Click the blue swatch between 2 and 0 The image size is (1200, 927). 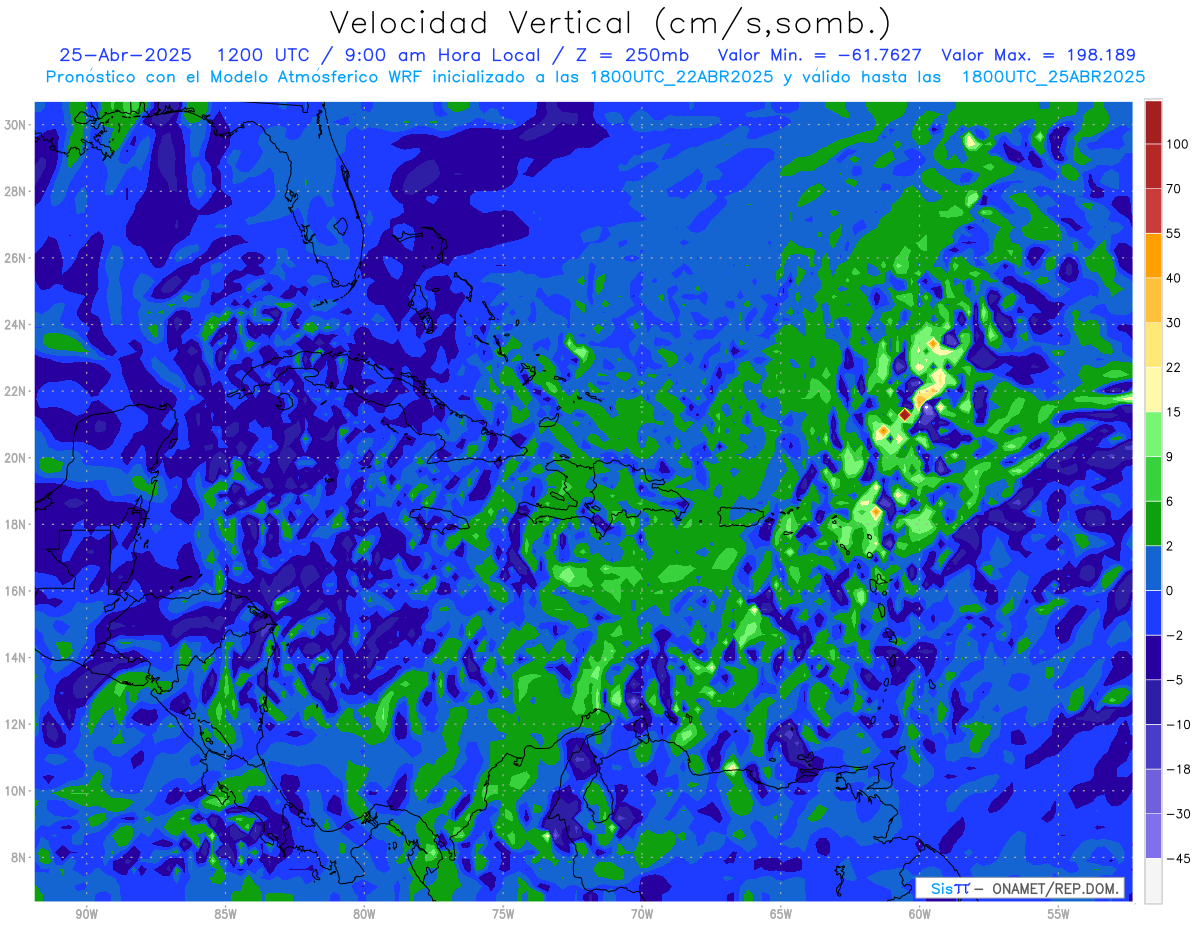coord(1153,567)
